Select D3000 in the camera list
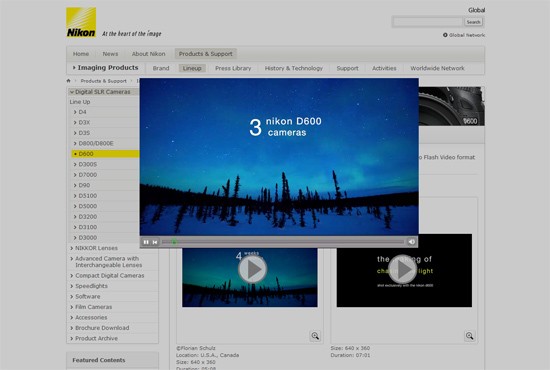 click(88, 237)
